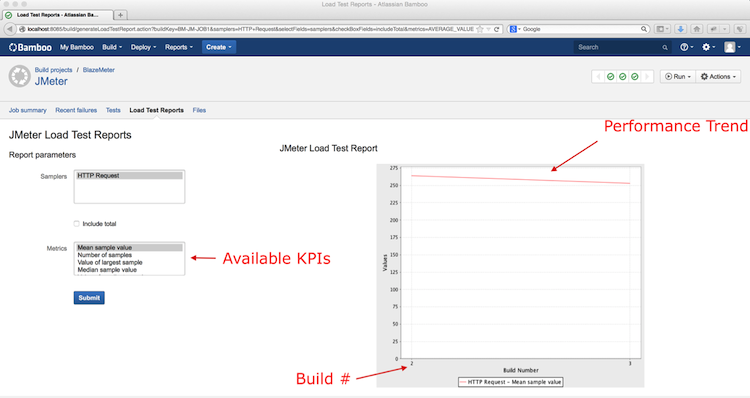
Task: Open the help menu icon
Action: 686,47
